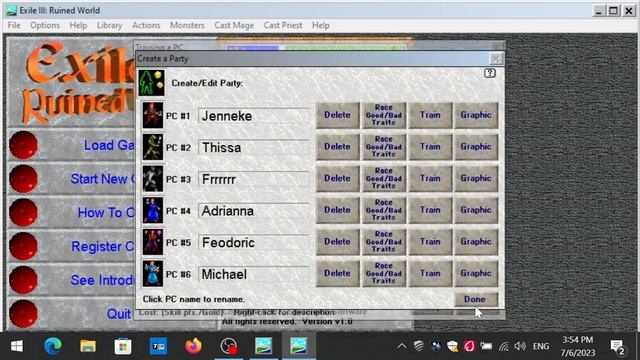Launch Microsoft Edge from the taskbar
Screen dimensions: 640x360
pos(53,346)
